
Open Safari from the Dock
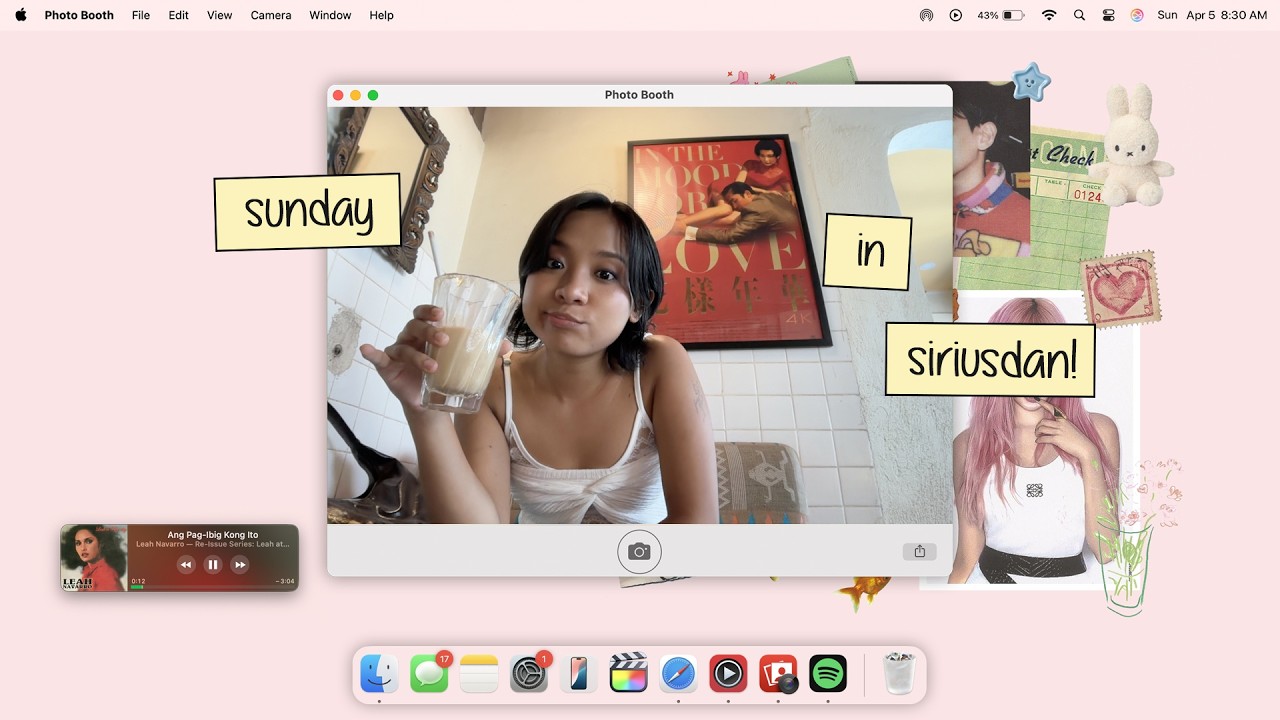[678, 673]
